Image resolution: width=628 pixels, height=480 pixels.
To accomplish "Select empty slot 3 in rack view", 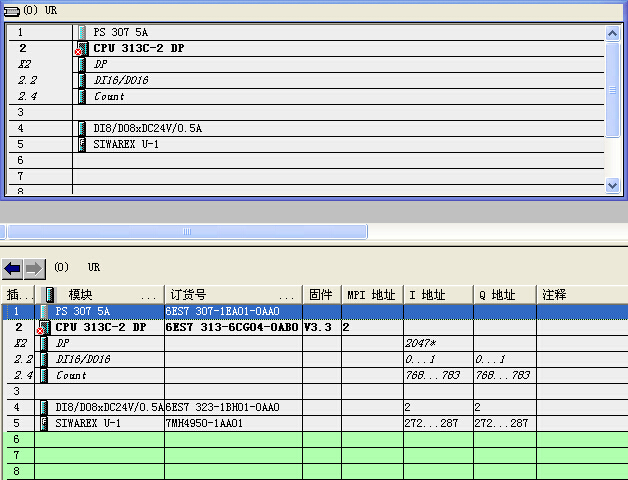I will pos(306,112).
